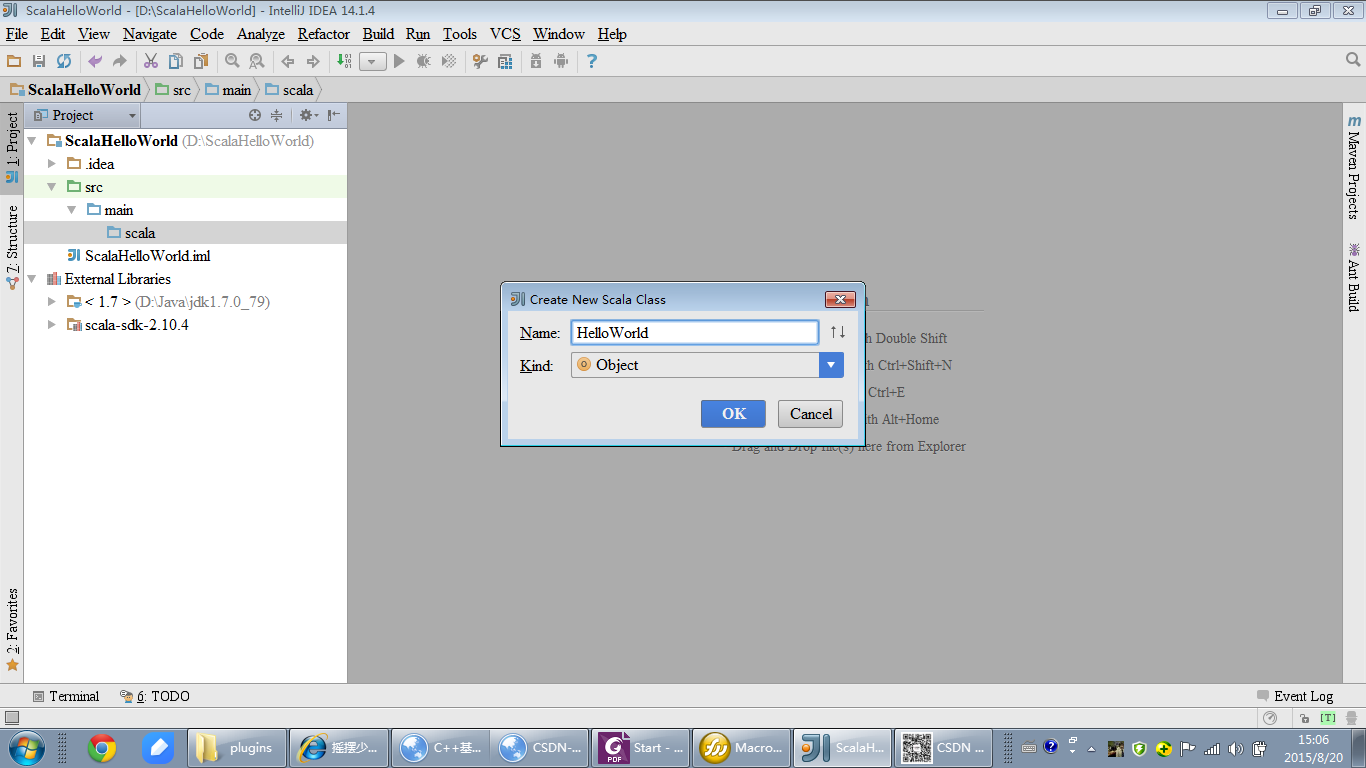This screenshot has width=1366, height=768.
Task: Open the Event Log
Action: pos(1296,696)
